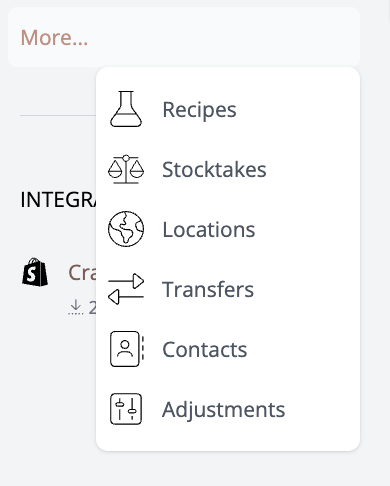Click the Shopify shopping bag logo
390x486 pixels.
click(35, 272)
